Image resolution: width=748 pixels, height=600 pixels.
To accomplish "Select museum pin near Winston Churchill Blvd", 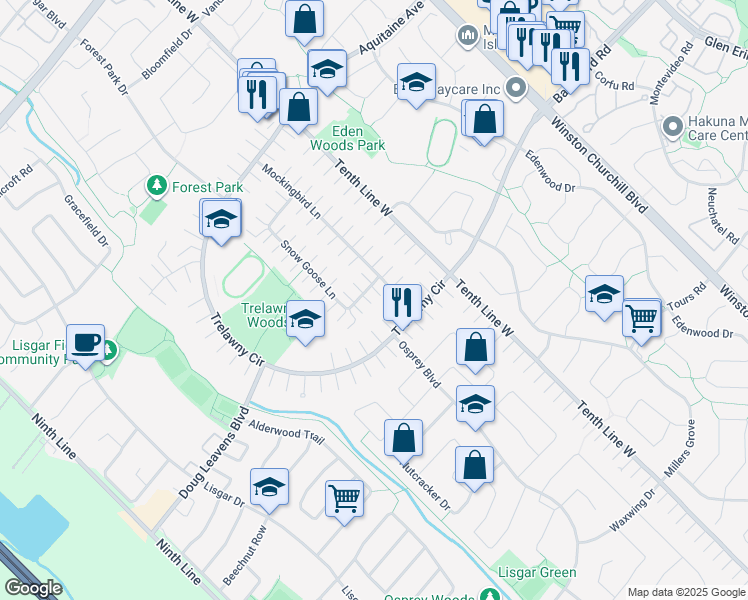I will click(468, 36).
